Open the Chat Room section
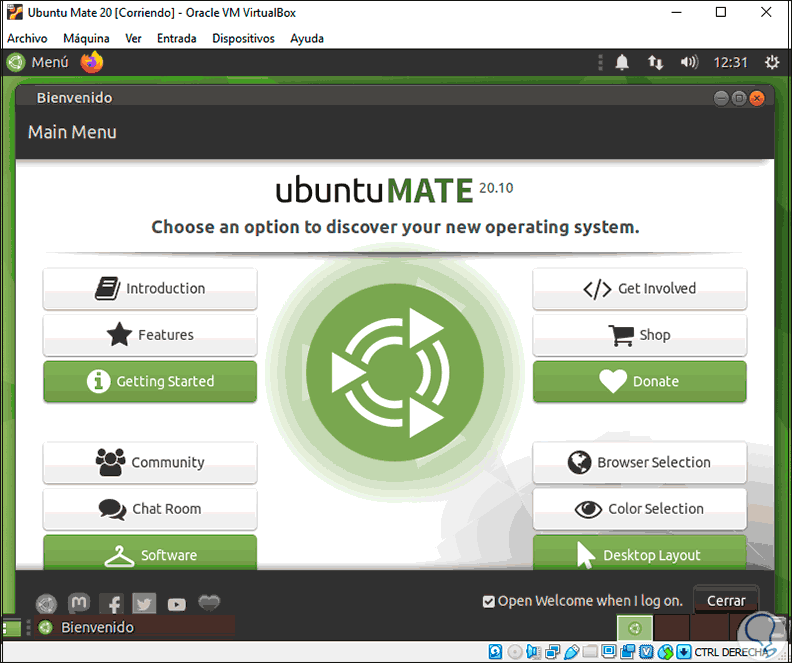792x663 pixels. click(150, 509)
